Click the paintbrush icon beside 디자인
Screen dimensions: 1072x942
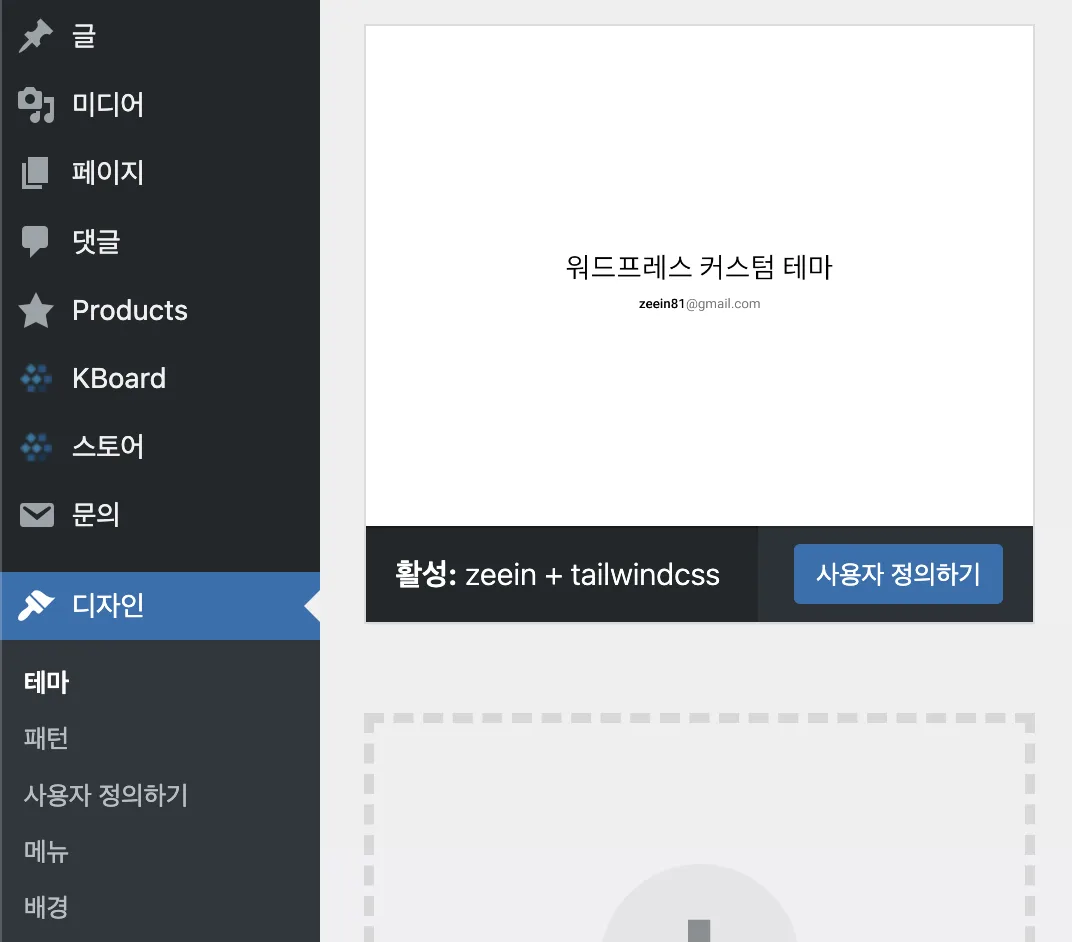tap(36, 605)
